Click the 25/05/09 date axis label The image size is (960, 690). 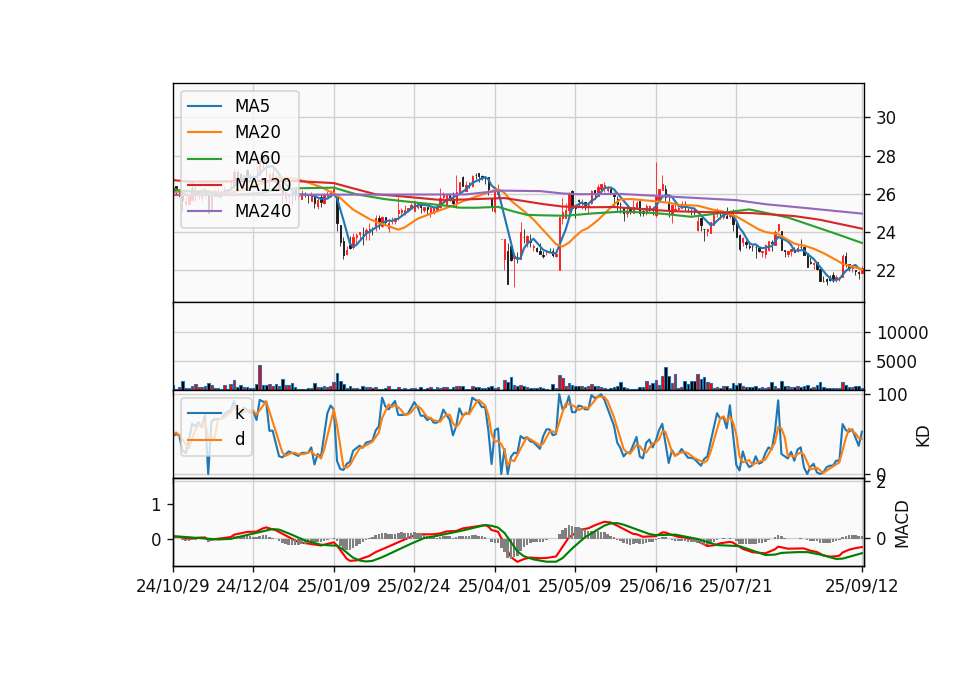coord(575,586)
